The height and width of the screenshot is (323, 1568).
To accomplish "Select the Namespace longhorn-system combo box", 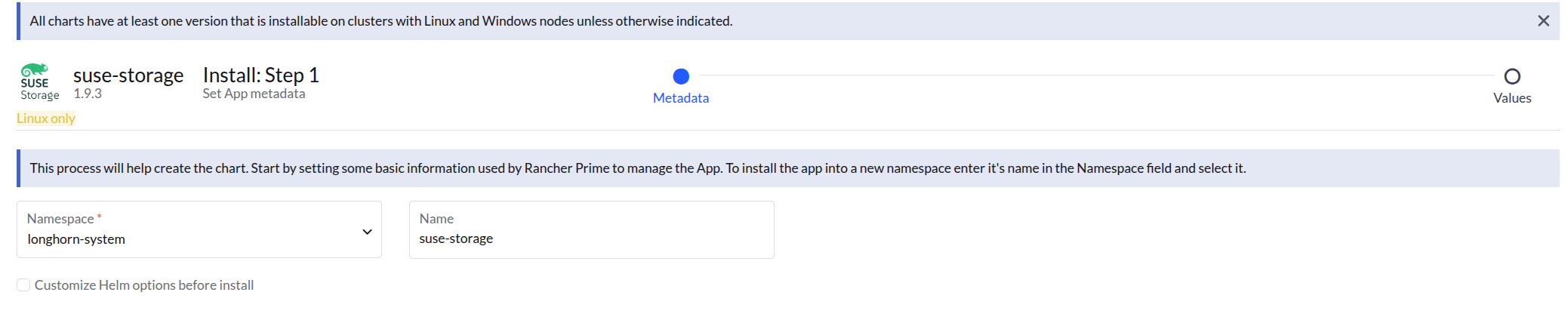I will [199, 229].
